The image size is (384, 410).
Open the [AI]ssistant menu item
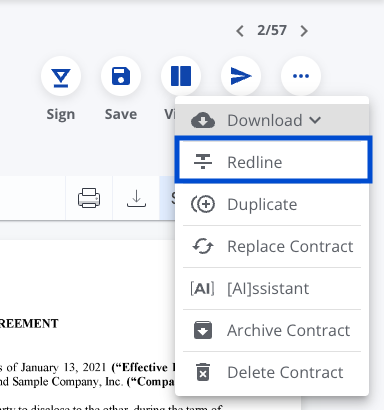272,288
